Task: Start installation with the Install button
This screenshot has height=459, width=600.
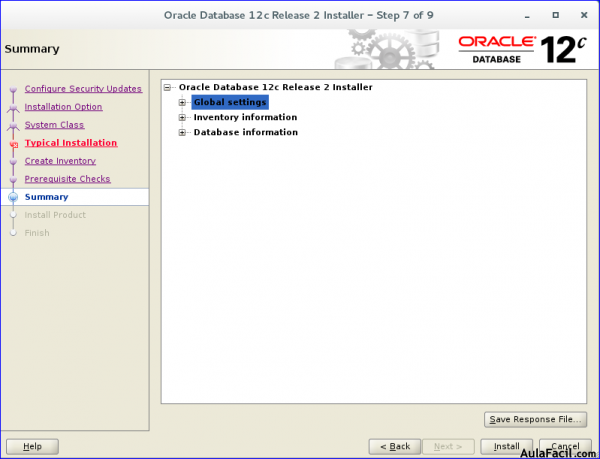Action: (506, 446)
